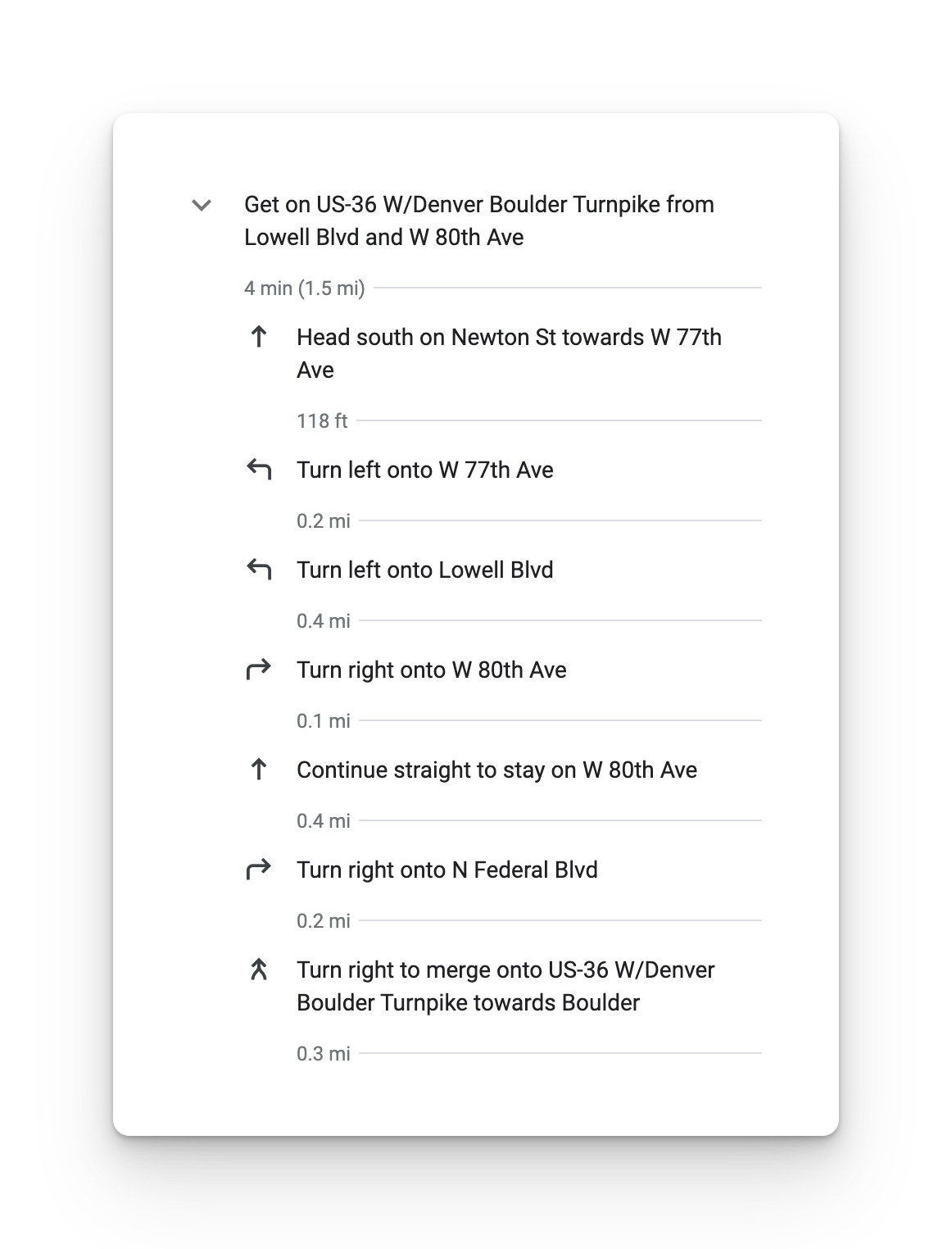Click the 0.3 mi distance label
The height and width of the screenshot is (1249, 952).
324,1054
